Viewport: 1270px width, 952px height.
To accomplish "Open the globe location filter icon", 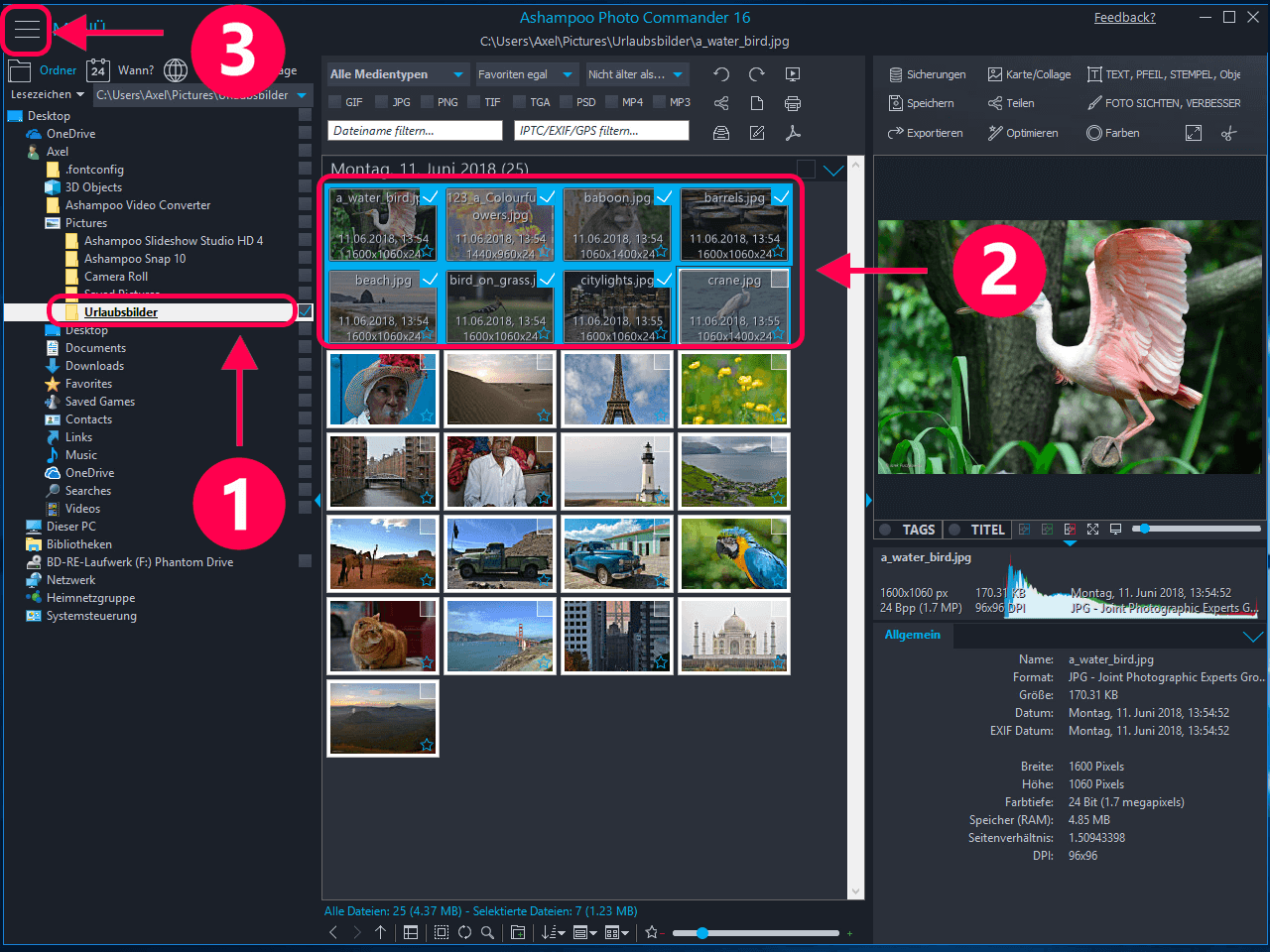I will pyautogui.click(x=176, y=70).
